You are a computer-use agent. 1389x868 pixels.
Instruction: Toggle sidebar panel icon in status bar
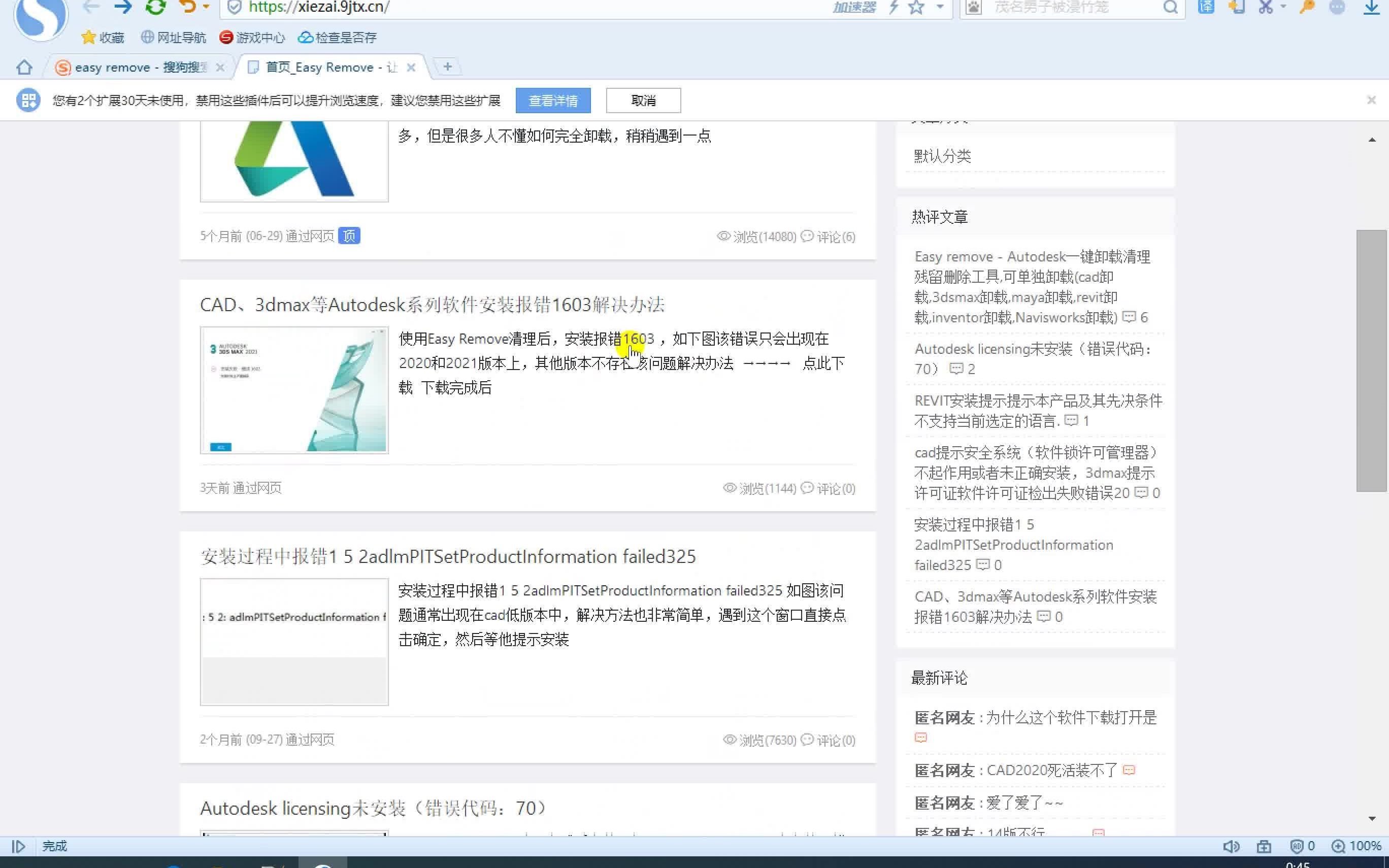tap(18, 846)
